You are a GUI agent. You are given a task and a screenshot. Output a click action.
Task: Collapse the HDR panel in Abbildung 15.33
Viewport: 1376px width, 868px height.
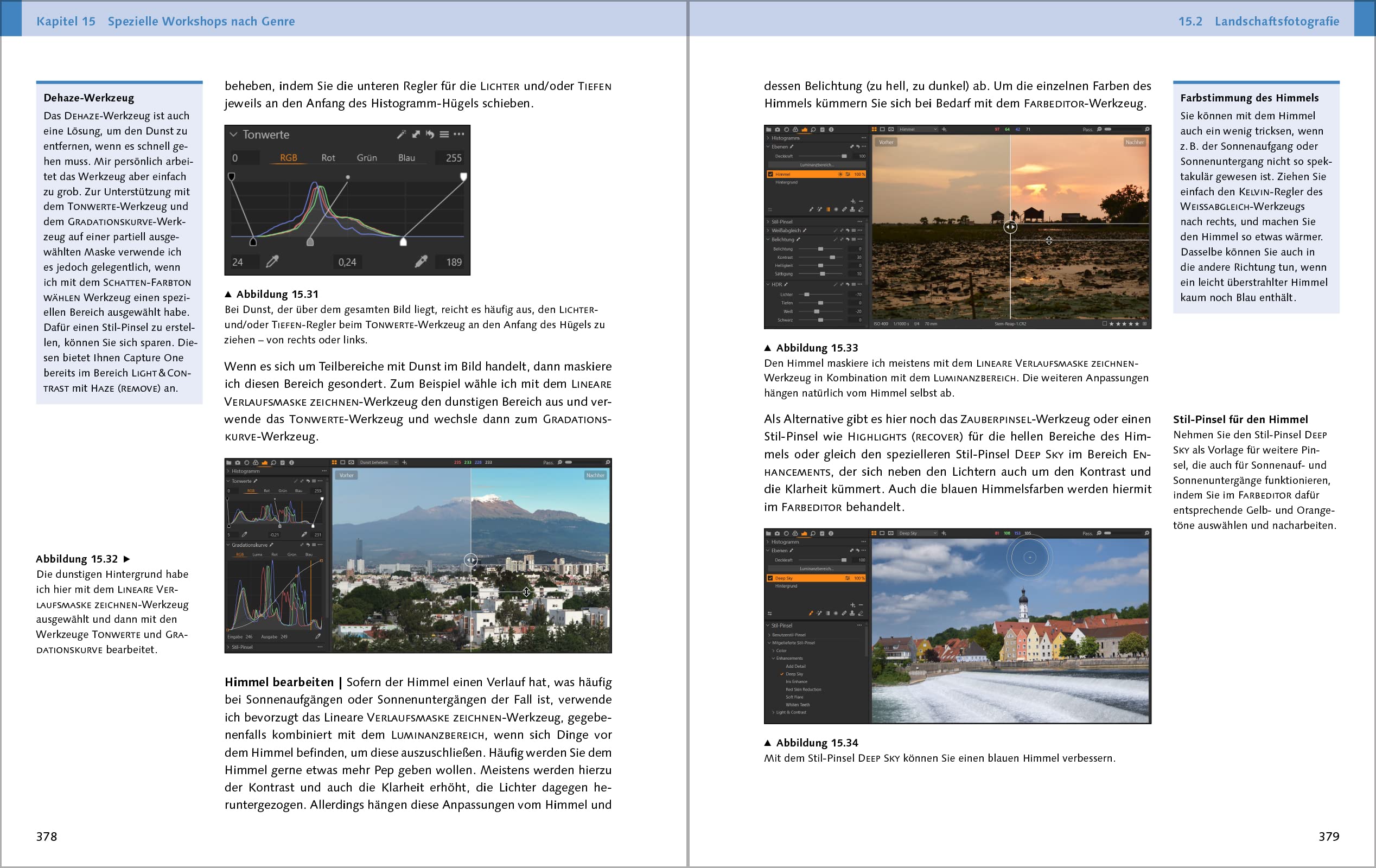[768, 284]
